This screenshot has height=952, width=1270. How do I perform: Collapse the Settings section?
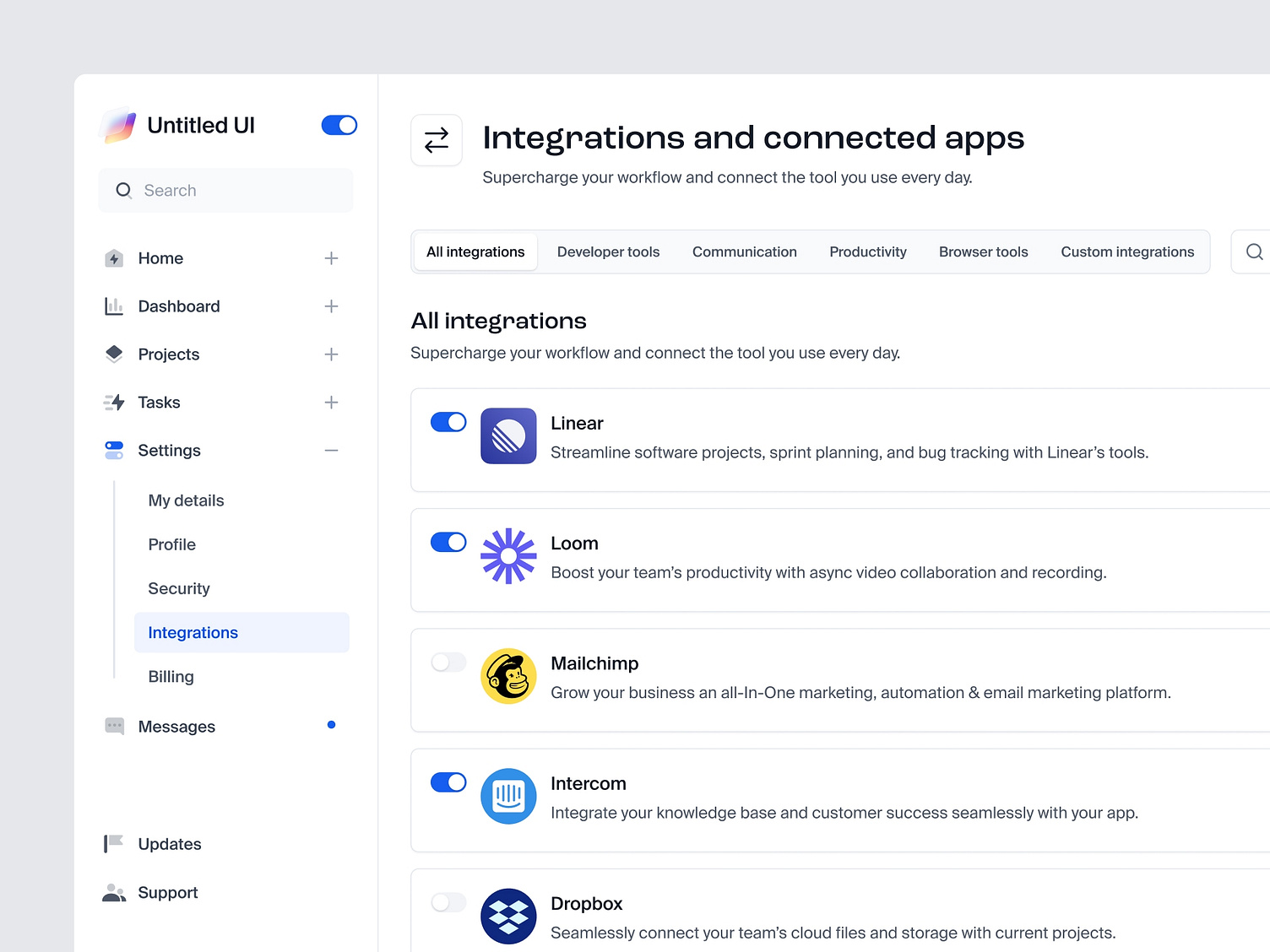(x=331, y=450)
